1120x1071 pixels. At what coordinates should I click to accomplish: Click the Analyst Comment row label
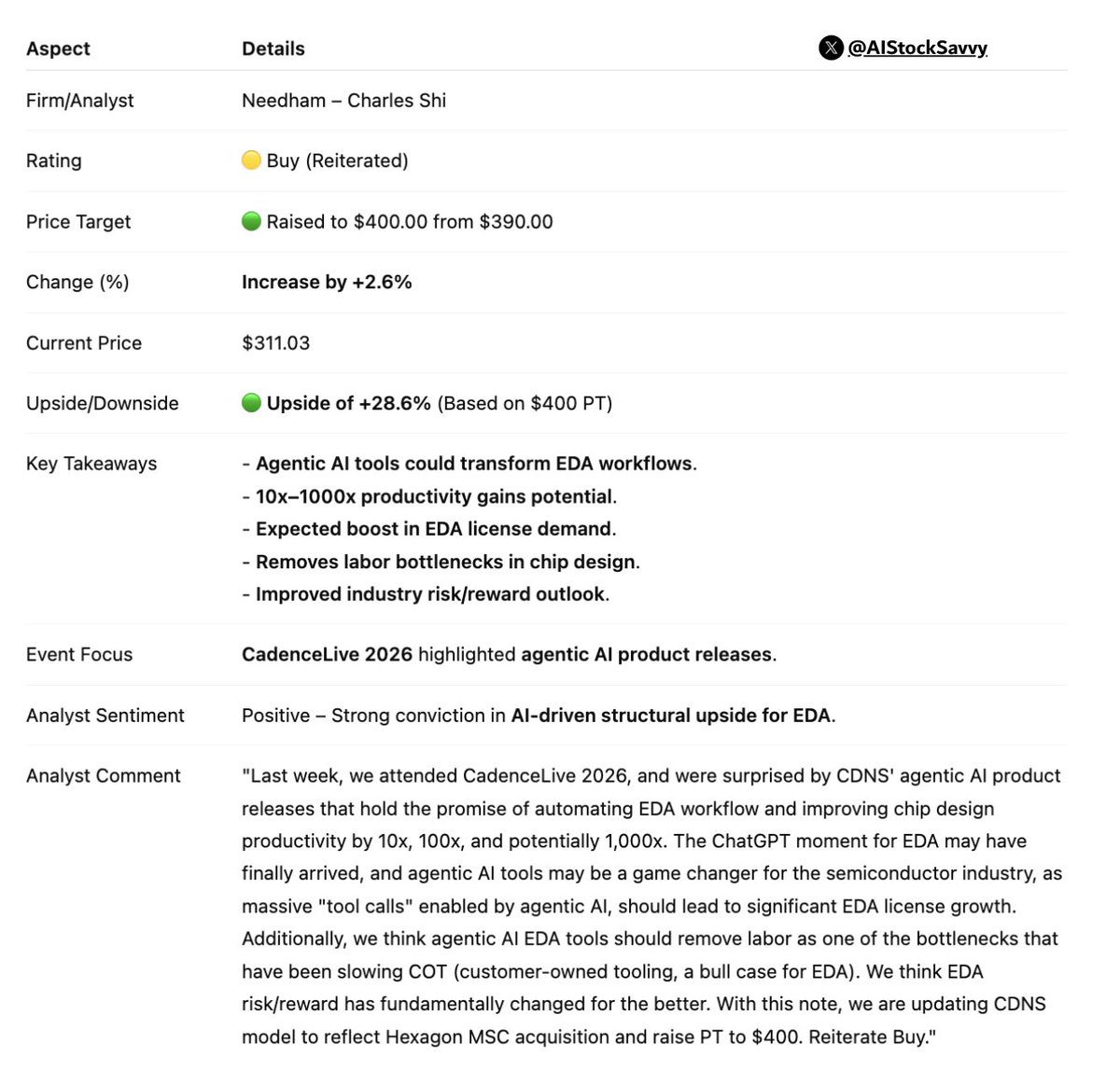103,776
